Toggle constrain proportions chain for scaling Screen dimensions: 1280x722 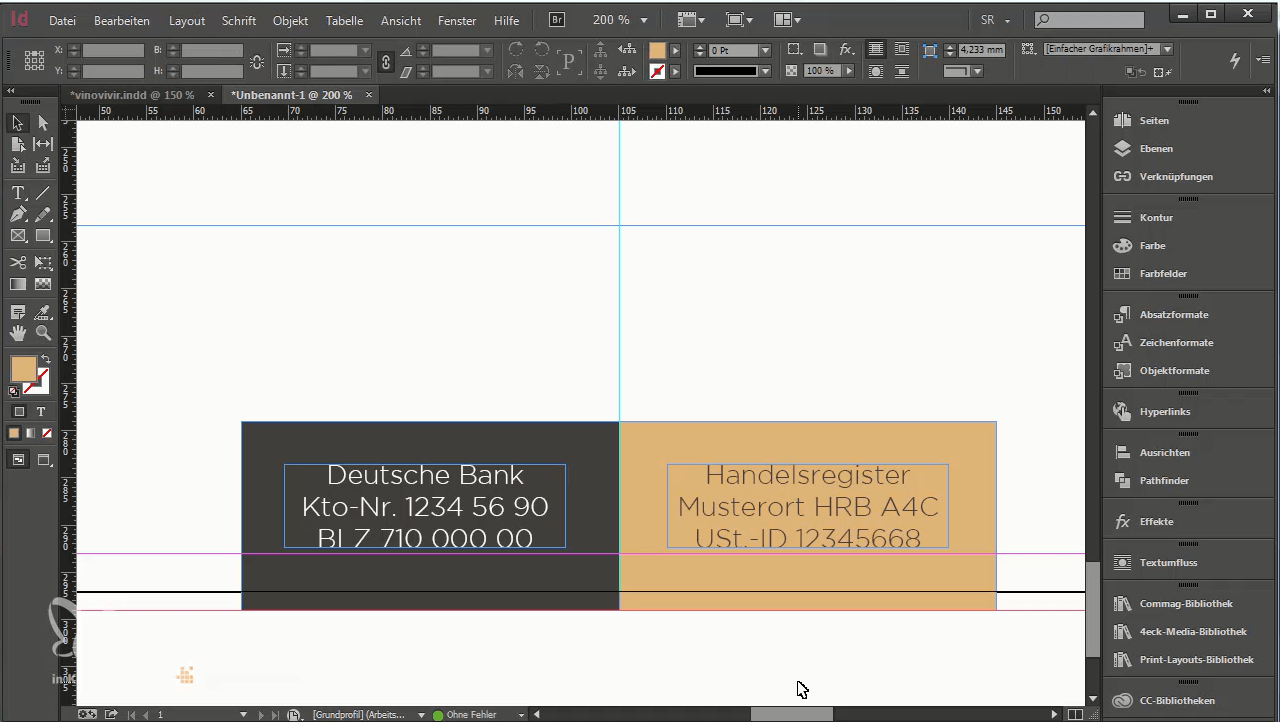[386, 62]
